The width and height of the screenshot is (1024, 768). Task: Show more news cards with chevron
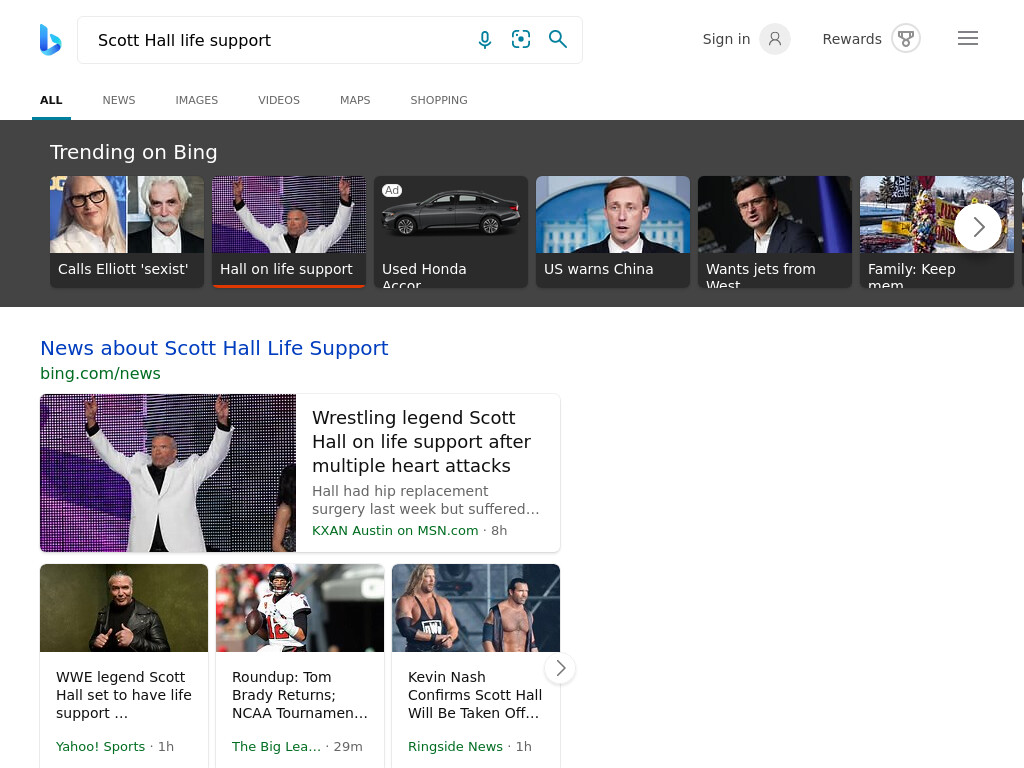[560, 668]
